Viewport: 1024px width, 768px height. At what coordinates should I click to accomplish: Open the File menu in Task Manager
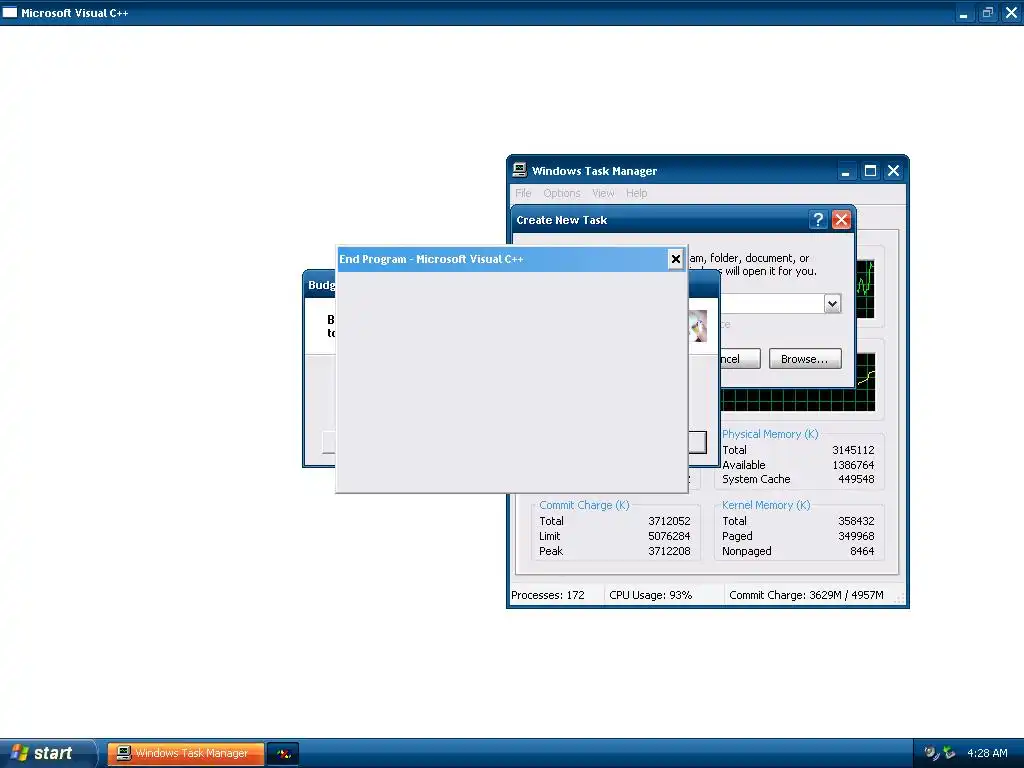click(523, 193)
